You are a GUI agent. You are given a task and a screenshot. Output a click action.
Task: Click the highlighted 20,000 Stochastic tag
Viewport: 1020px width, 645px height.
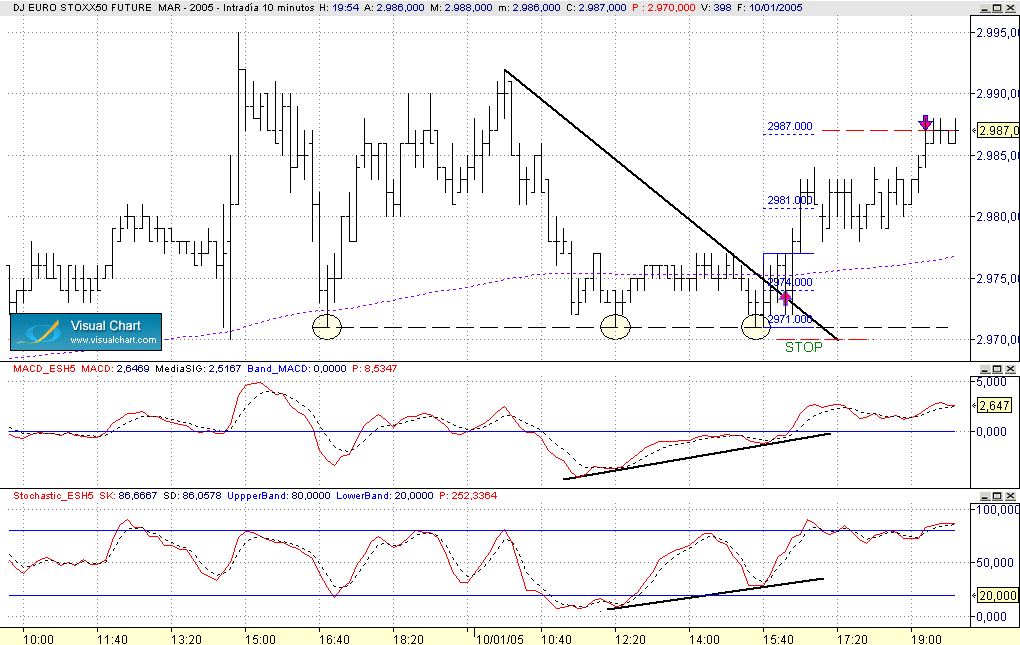click(x=997, y=596)
